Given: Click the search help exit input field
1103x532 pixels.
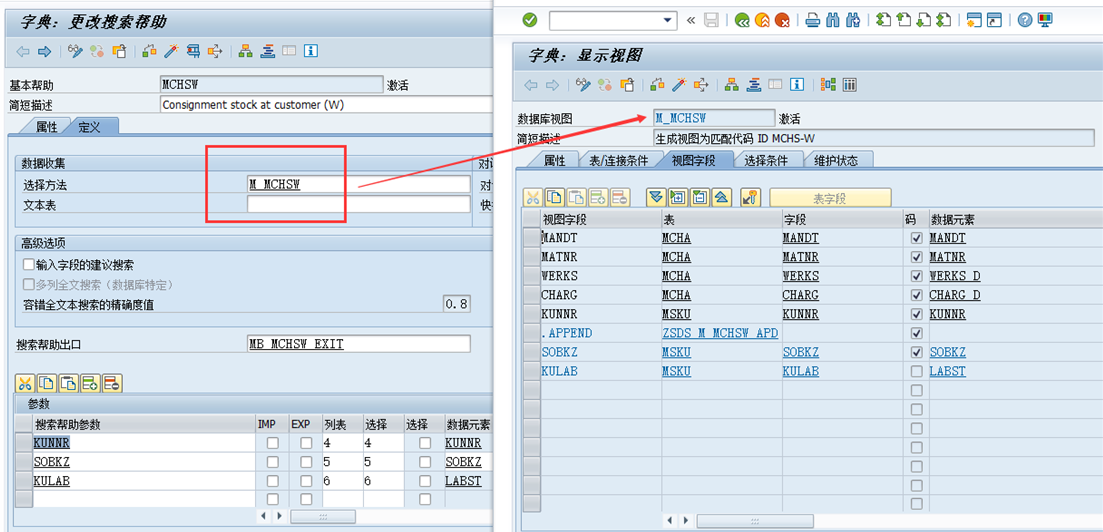Looking at the screenshot, I should [x=358, y=344].
